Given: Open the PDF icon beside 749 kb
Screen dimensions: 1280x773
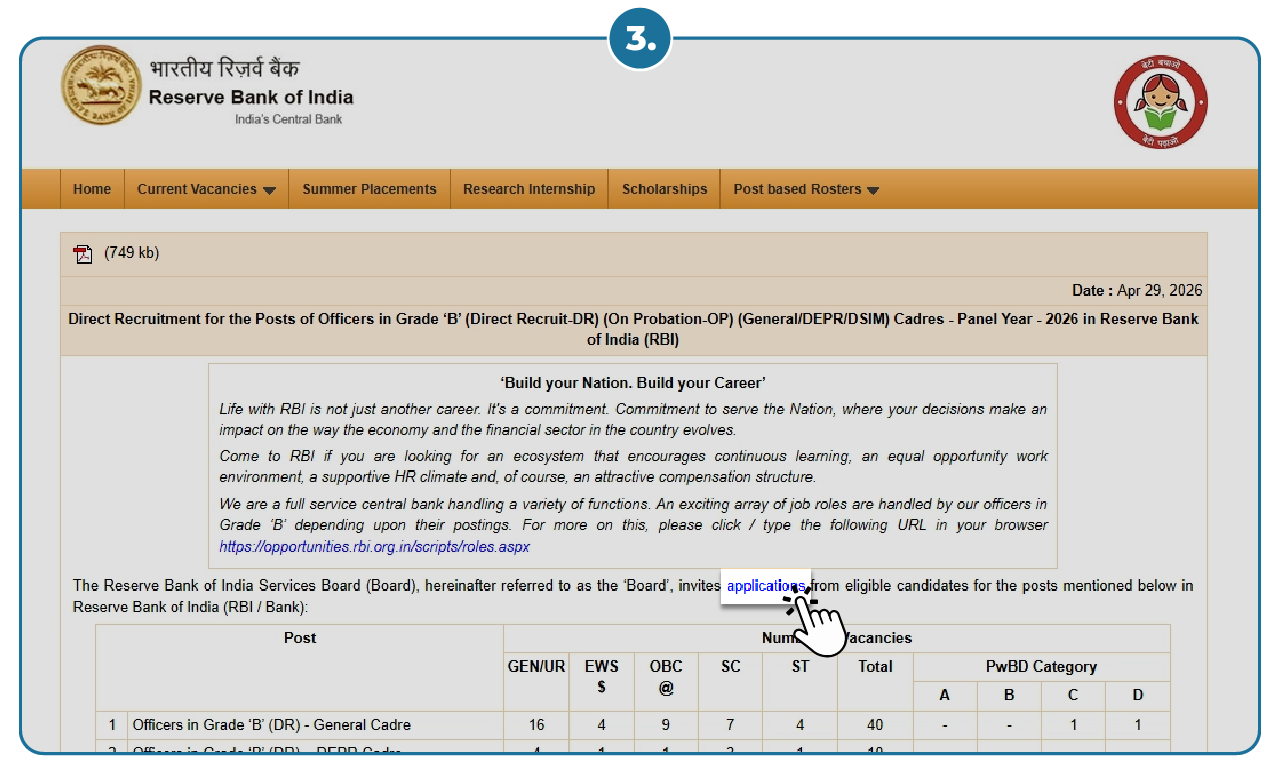Looking at the screenshot, I should click(83, 254).
